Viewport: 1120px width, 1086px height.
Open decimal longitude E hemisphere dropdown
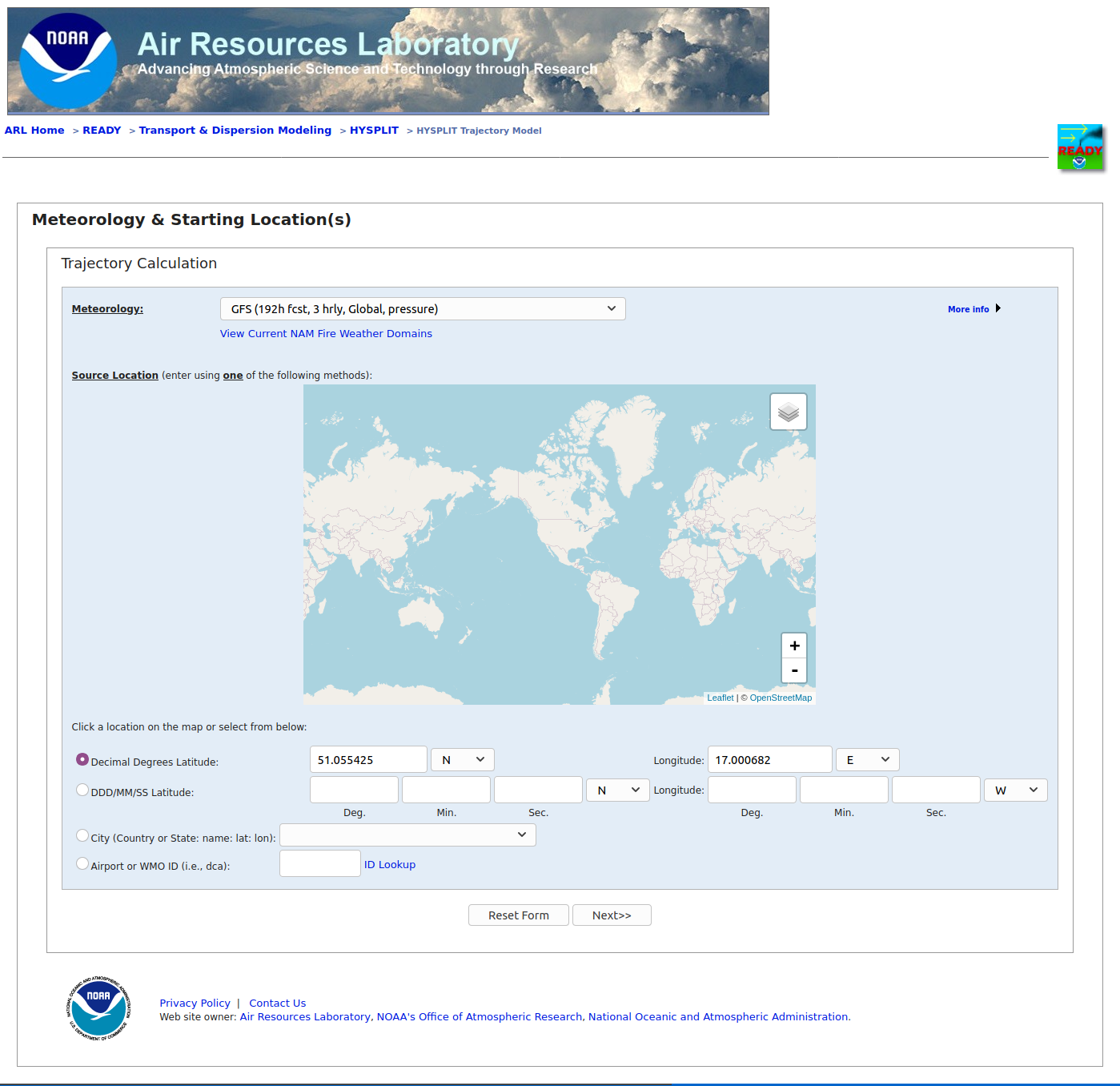[868, 759]
